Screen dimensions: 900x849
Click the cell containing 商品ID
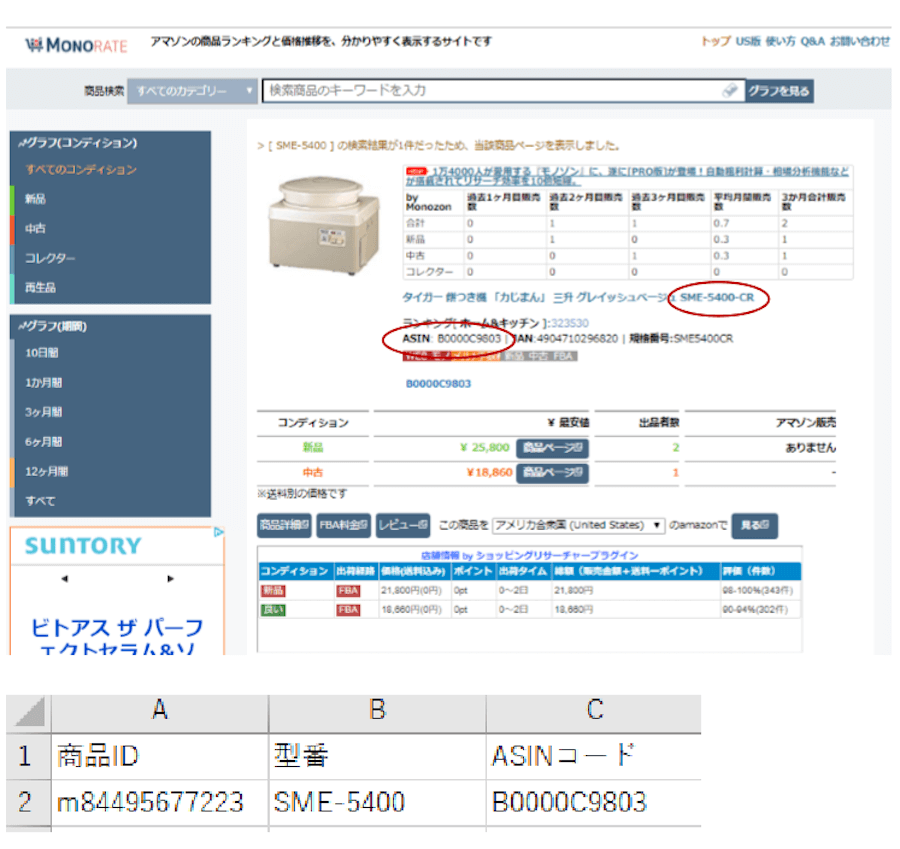pos(160,756)
